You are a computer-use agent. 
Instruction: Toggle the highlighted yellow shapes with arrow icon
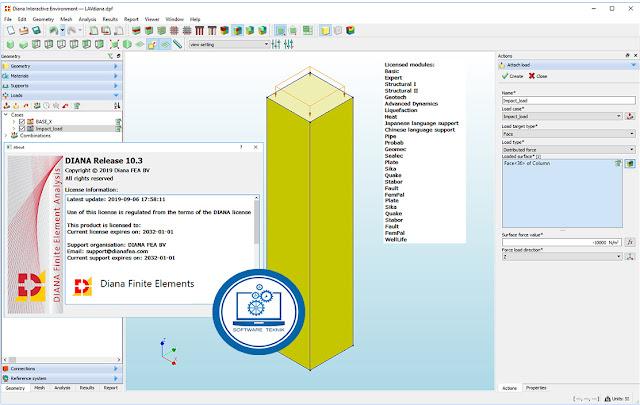point(152,44)
